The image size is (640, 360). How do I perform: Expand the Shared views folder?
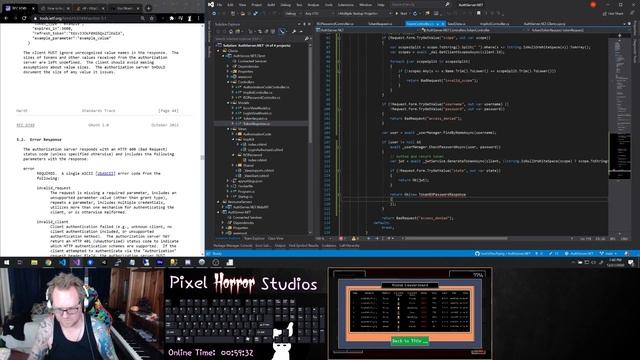point(233,165)
